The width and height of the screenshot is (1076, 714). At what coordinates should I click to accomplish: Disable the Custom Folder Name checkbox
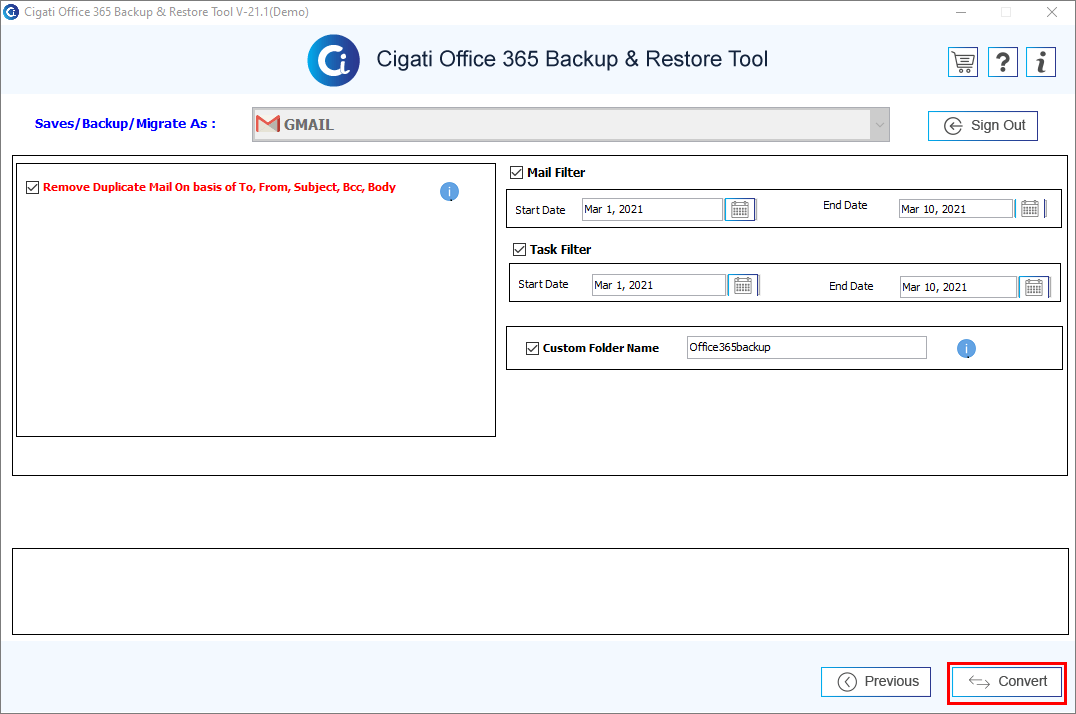[x=533, y=348]
